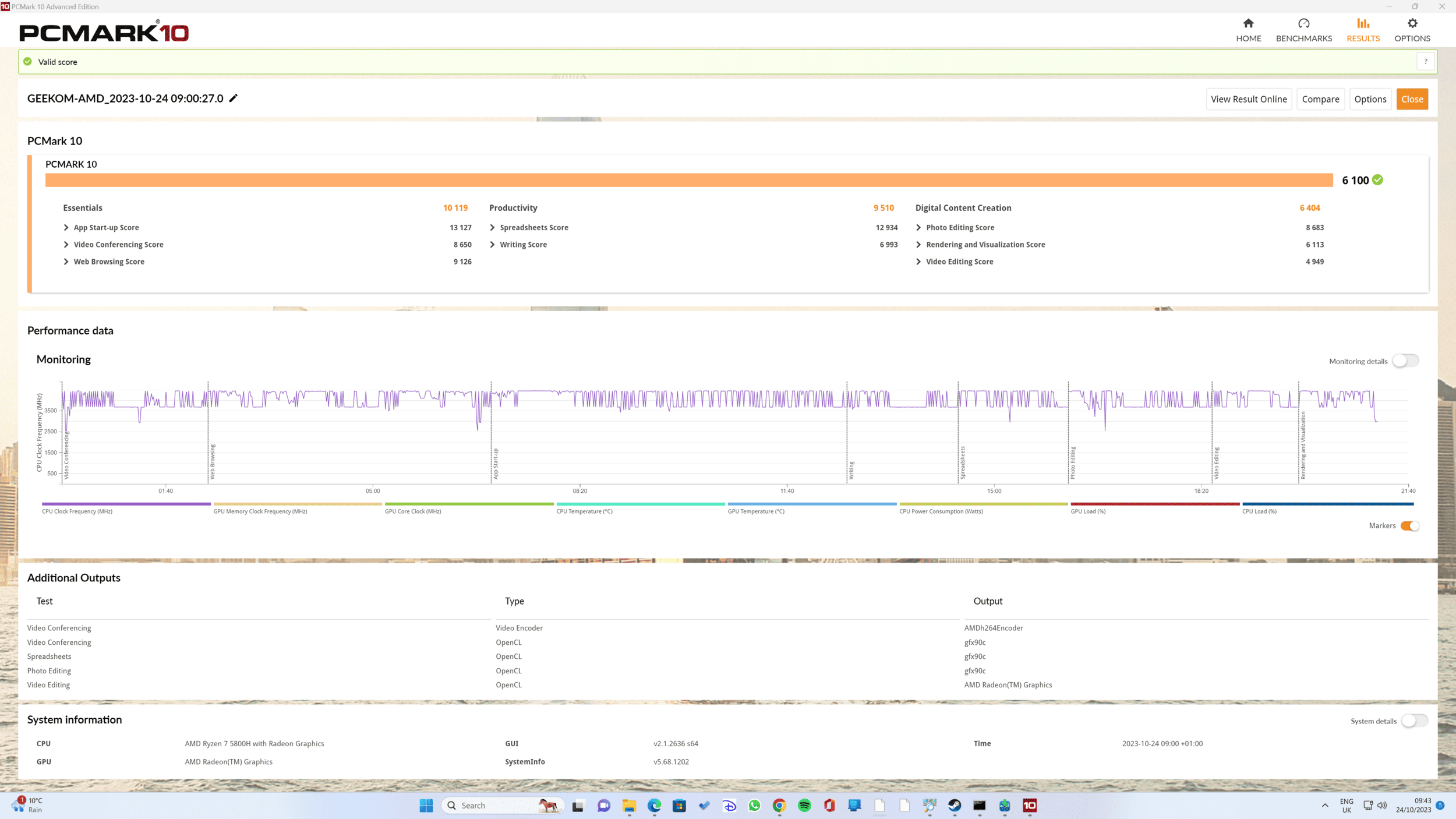Enable the Monitoring details toggle
Screen dimensions: 1456x819
pos(1405,361)
